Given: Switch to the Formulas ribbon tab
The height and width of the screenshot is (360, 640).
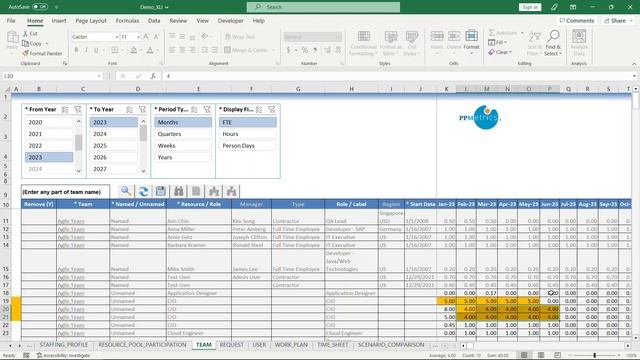Looking at the screenshot, I should click(127, 20).
